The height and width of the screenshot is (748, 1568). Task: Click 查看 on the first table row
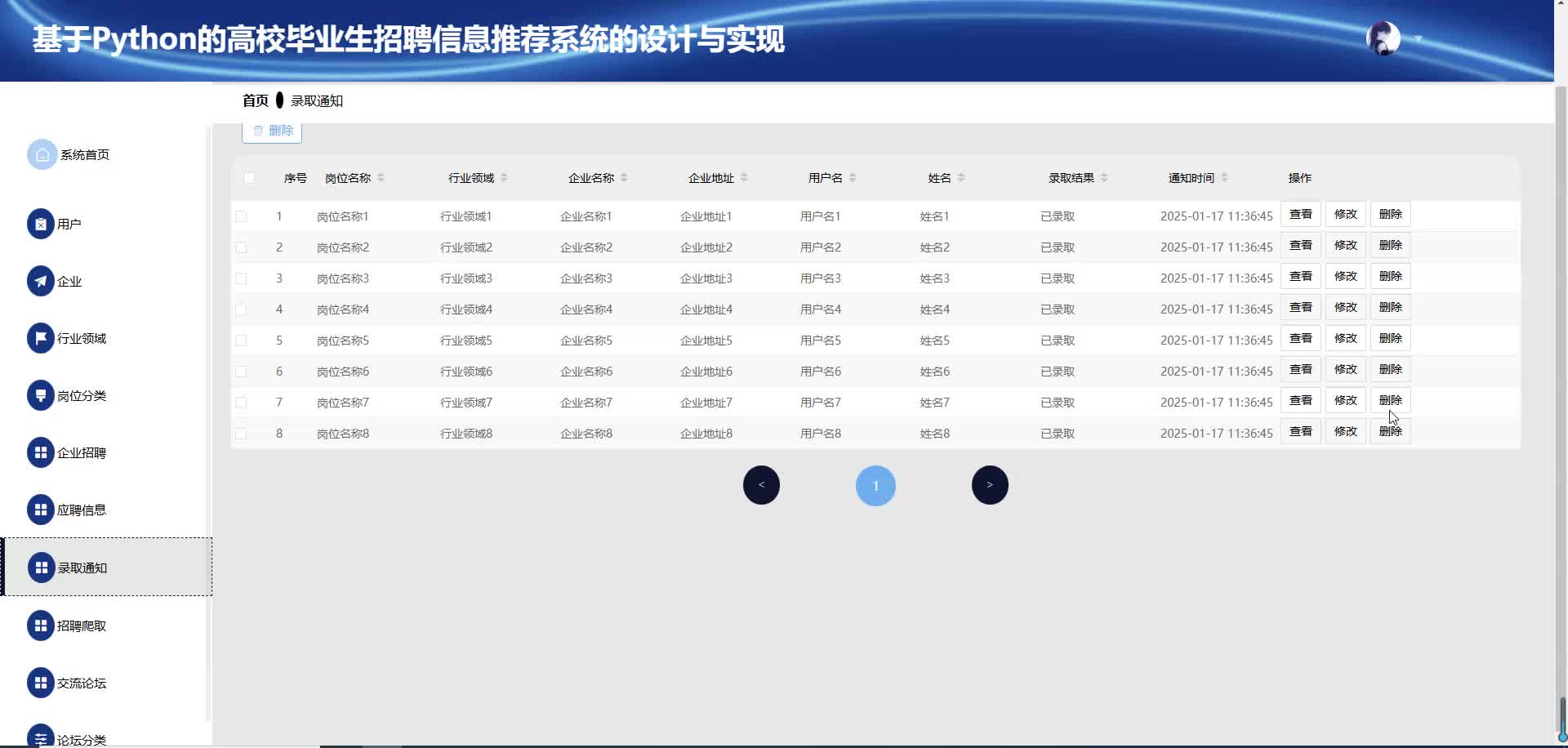click(x=1301, y=214)
